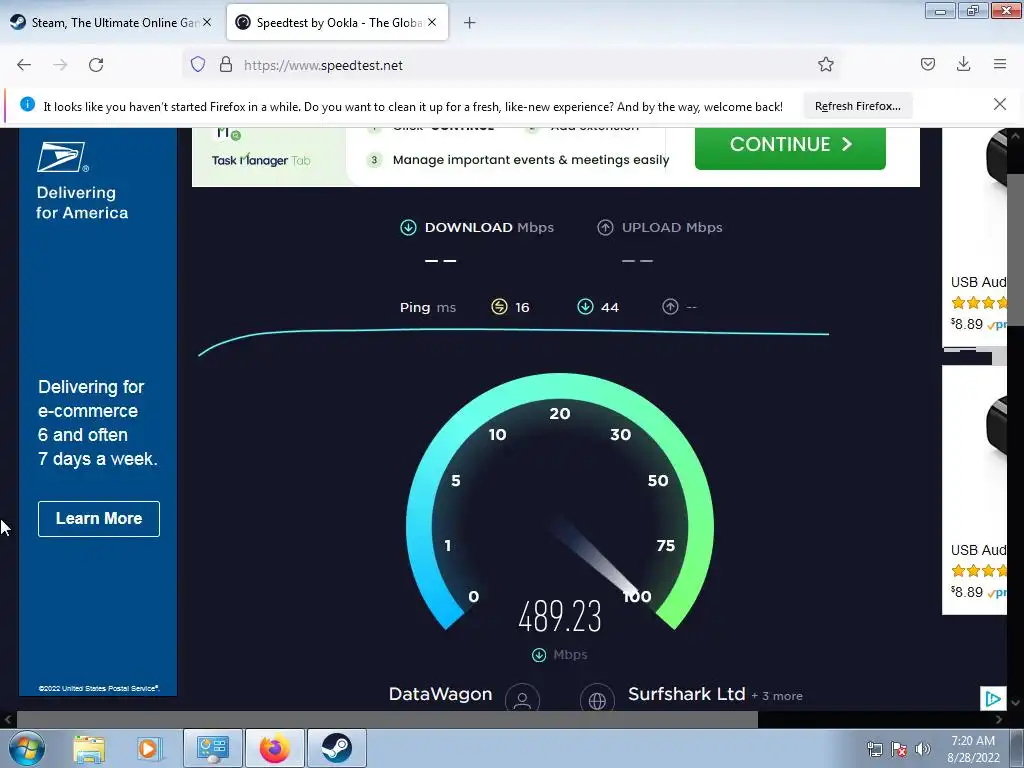Close the Steam browser tab
The width and height of the screenshot is (1024, 768).
[206, 22]
